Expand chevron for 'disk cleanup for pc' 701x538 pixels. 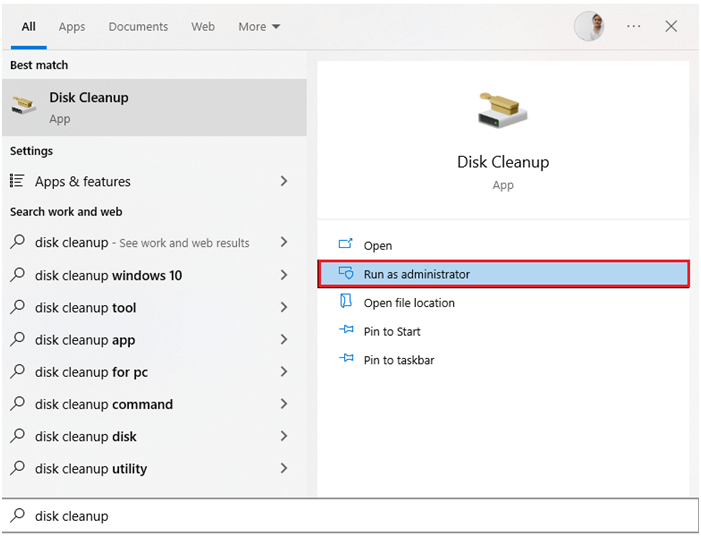[x=284, y=372]
